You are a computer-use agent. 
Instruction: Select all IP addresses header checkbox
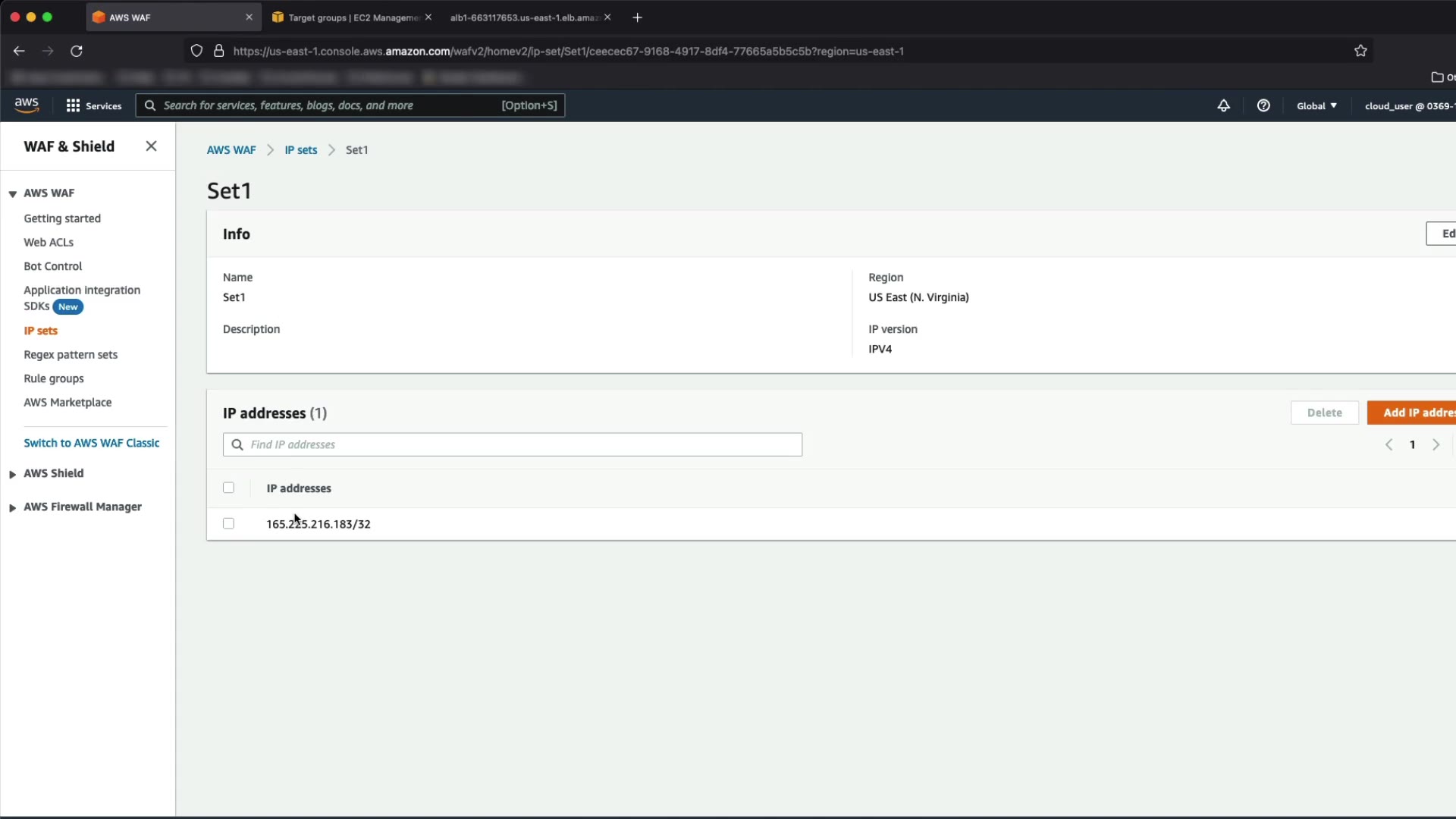pyautogui.click(x=228, y=488)
